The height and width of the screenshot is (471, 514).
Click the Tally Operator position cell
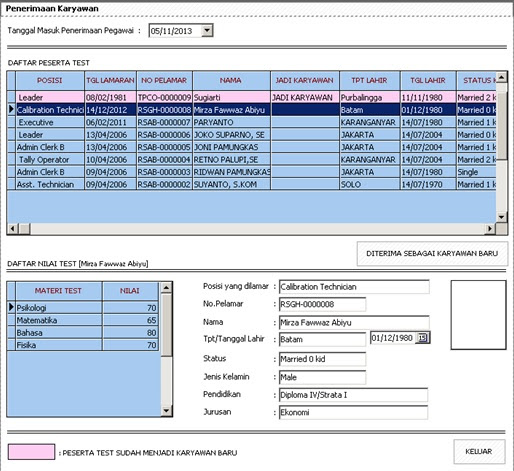(50, 159)
